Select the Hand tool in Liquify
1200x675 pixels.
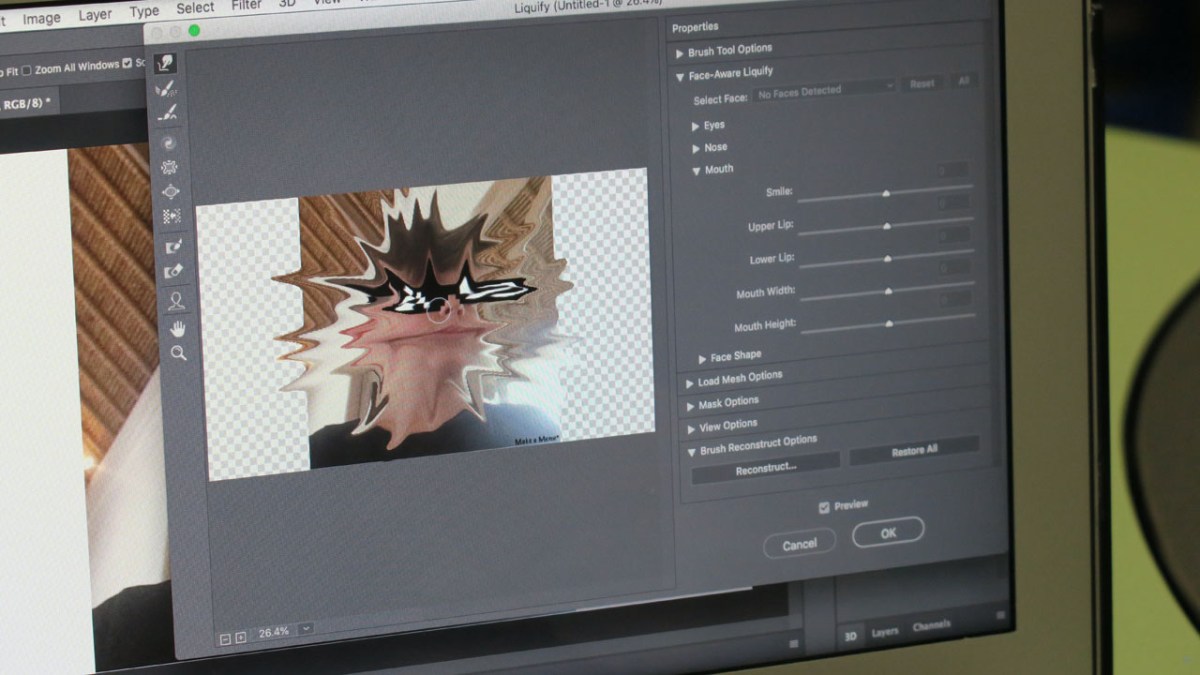(177, 327)
